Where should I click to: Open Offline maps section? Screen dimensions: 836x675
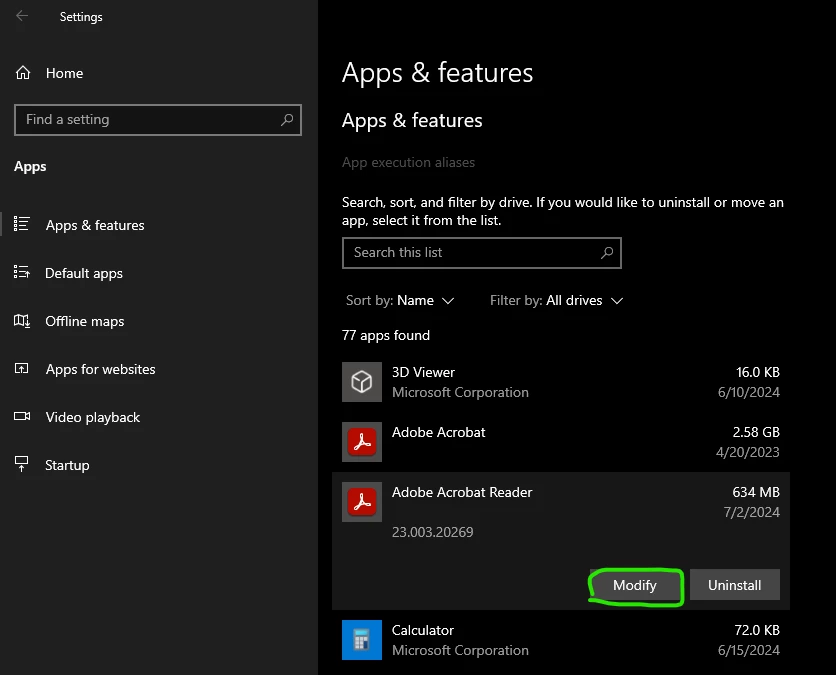click(x=84, y=321)
